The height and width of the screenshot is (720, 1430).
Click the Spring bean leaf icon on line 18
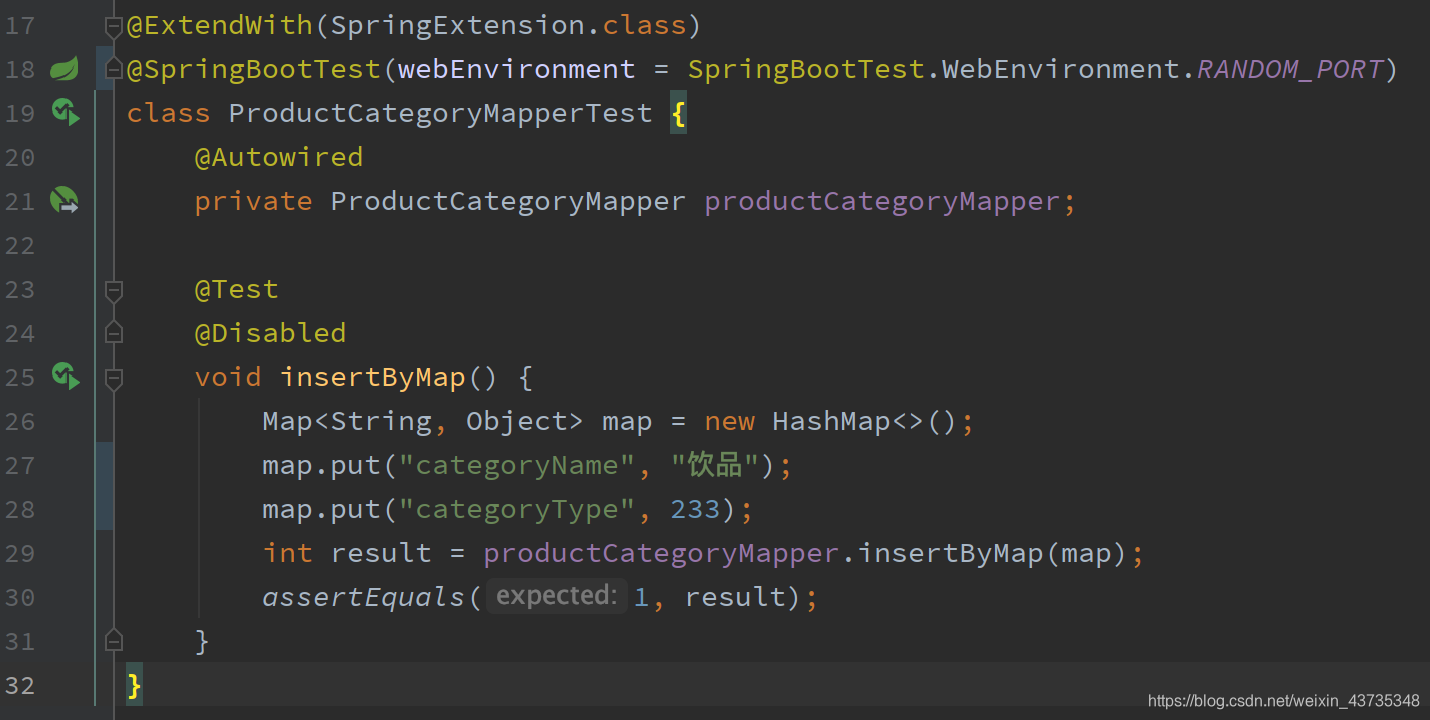64,69
